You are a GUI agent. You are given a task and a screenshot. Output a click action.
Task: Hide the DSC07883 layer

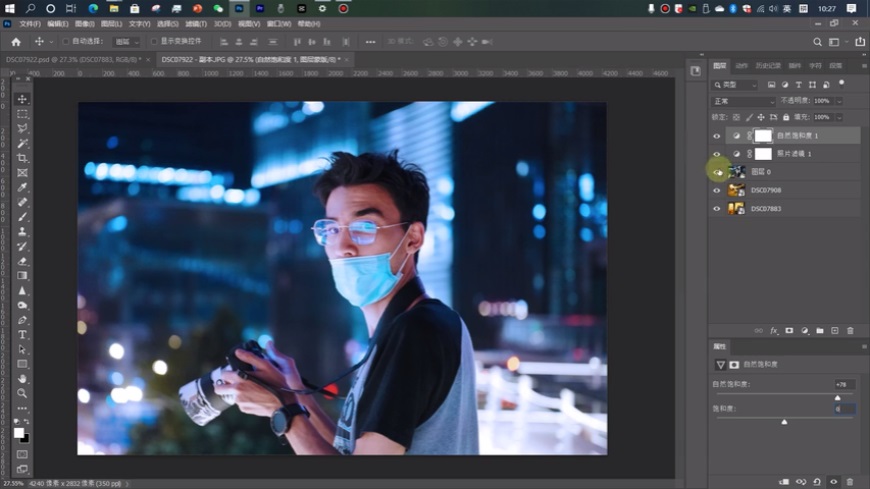coord(717,209)
